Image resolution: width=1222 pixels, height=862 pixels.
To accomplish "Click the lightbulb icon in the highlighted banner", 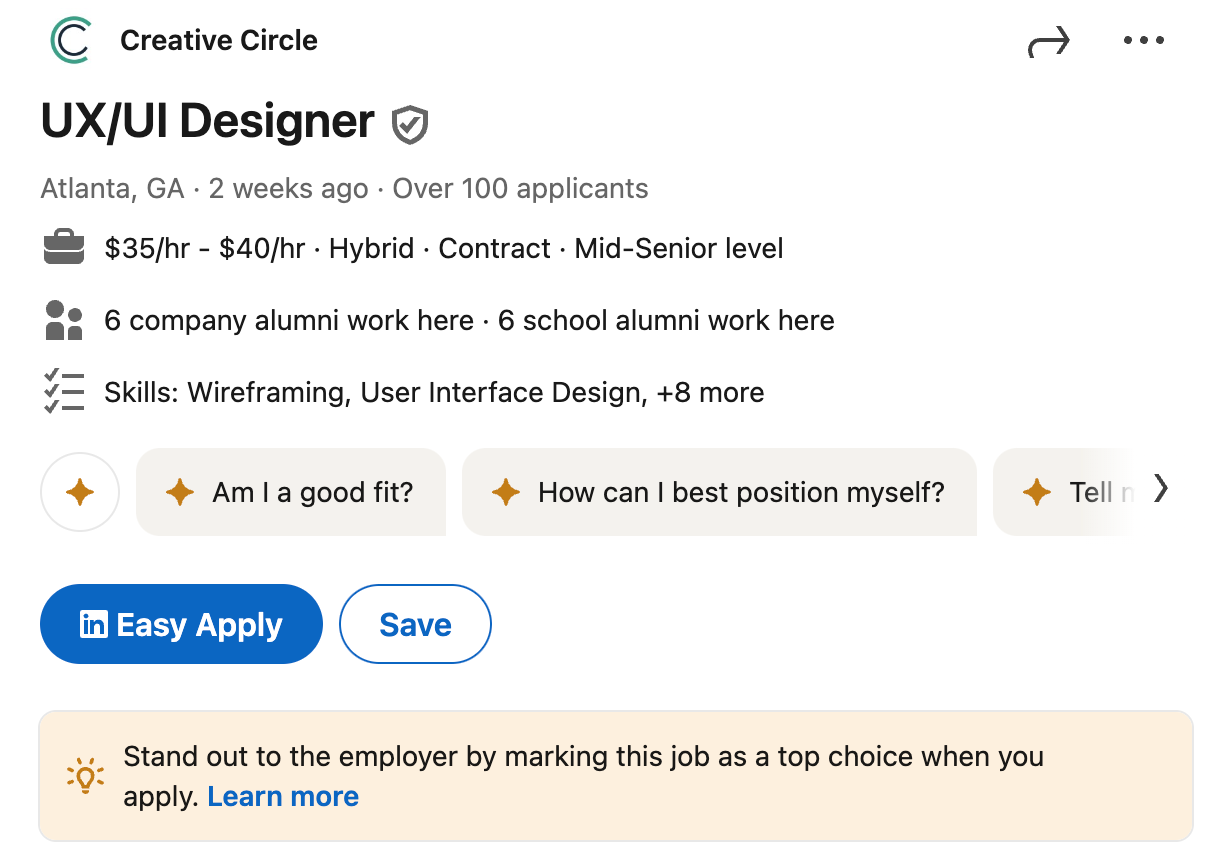I will point(86,776).
